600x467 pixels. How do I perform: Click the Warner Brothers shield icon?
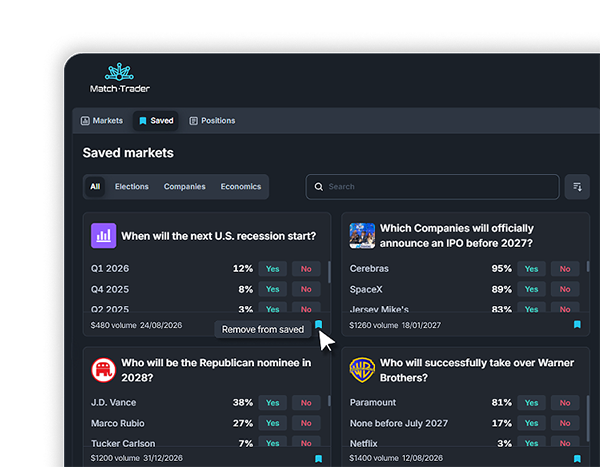[361, 370]
